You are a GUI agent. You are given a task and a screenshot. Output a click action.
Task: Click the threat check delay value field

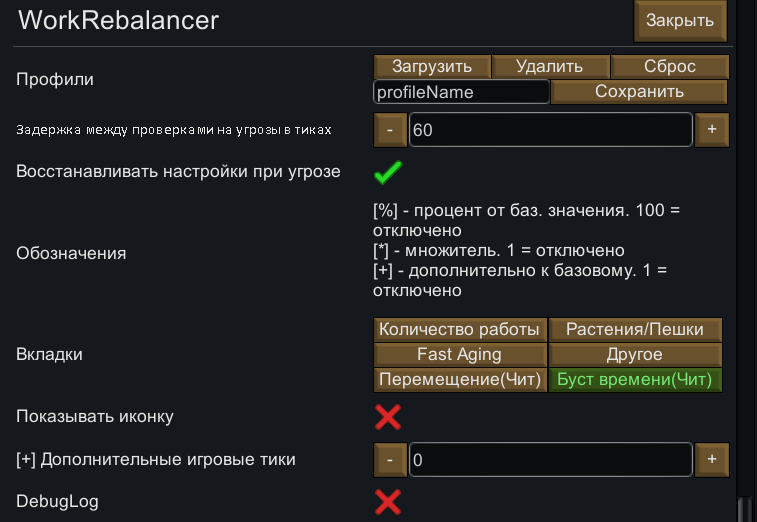click(x=550, y=130)
